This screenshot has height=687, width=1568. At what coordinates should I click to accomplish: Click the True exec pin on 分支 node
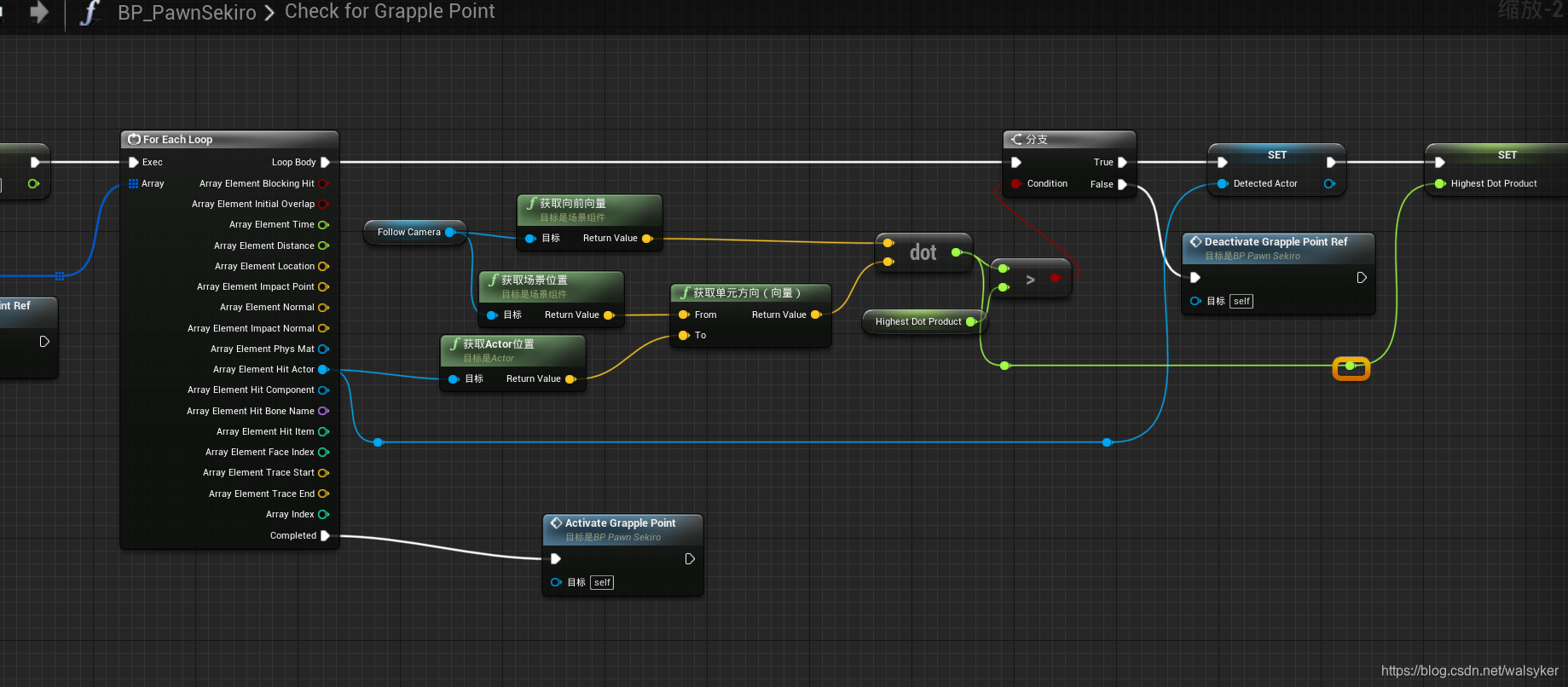1123,162
